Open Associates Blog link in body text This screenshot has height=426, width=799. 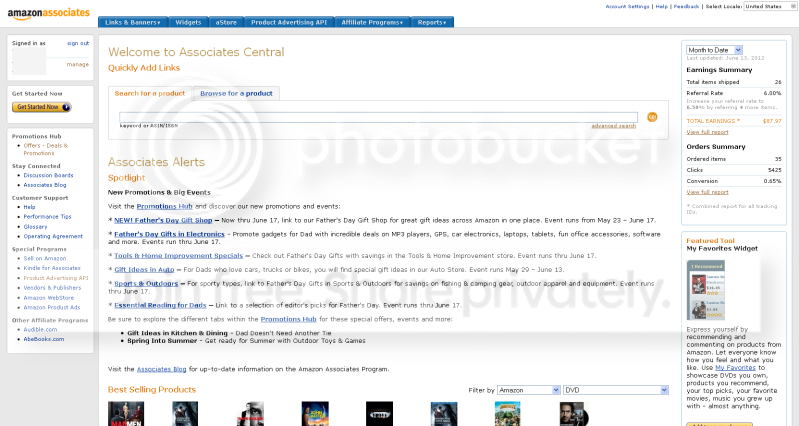coord(162,369)
